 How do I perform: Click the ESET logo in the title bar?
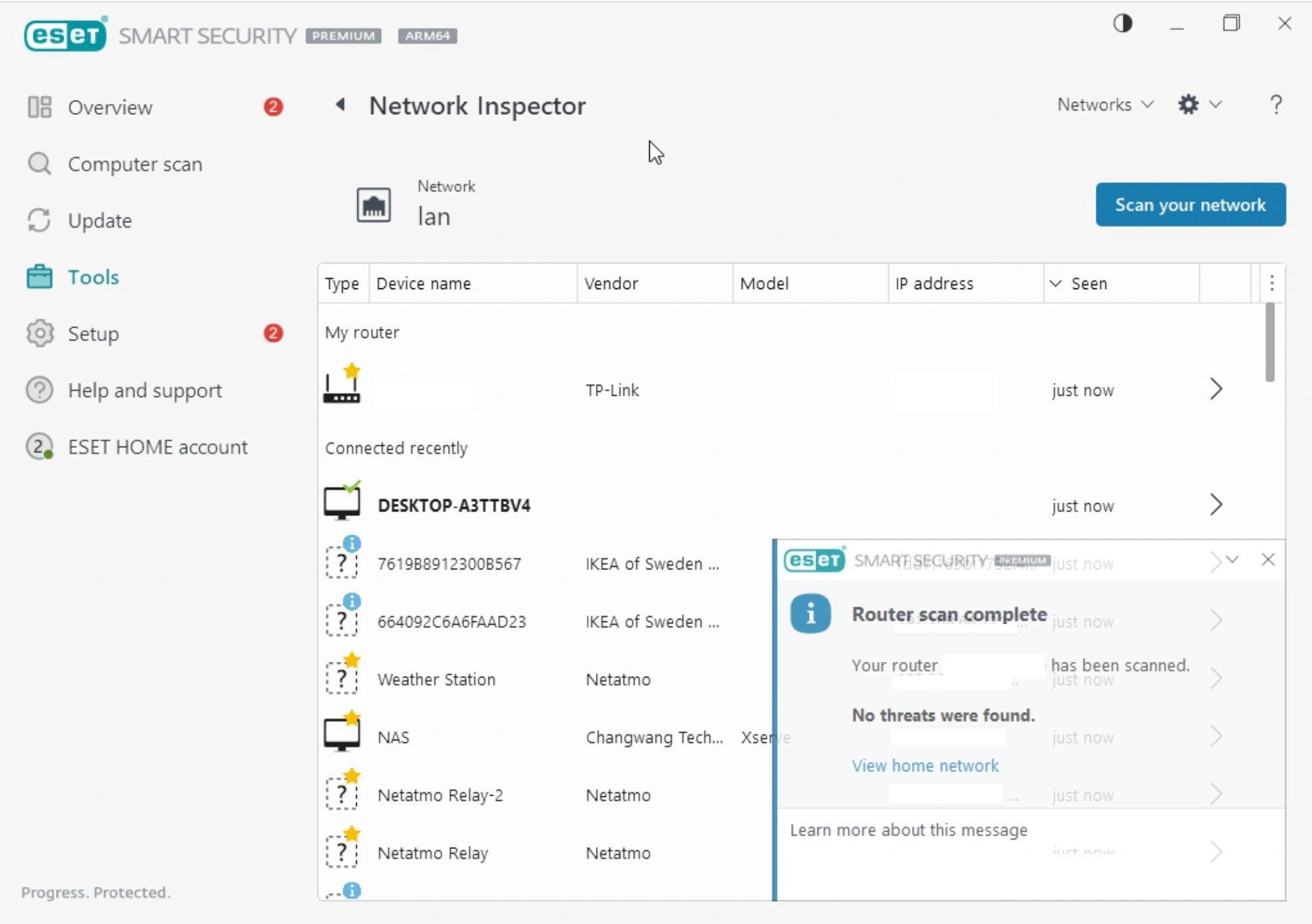[x=66, y=34]
